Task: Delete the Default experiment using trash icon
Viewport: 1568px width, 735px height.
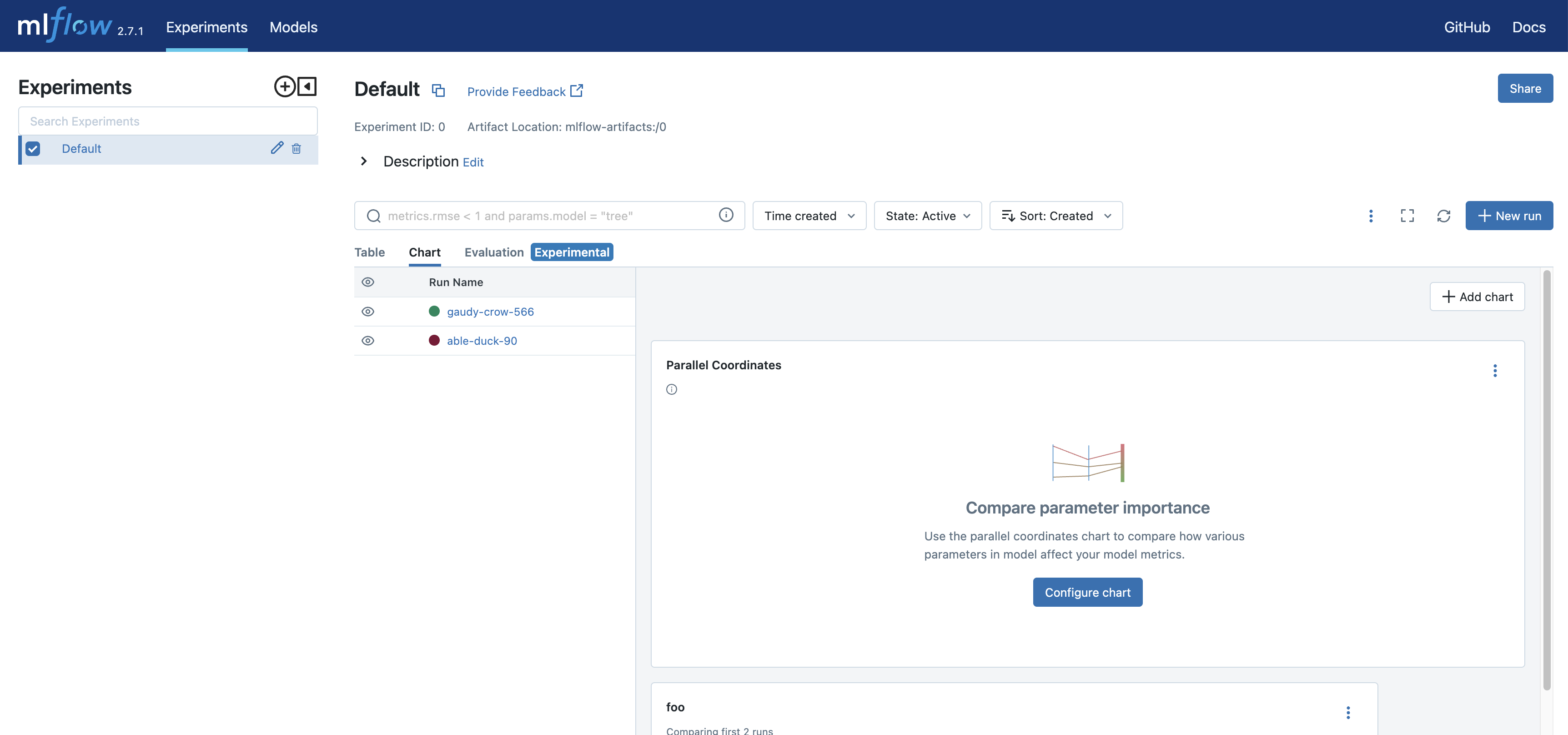Action: [297, 148]
